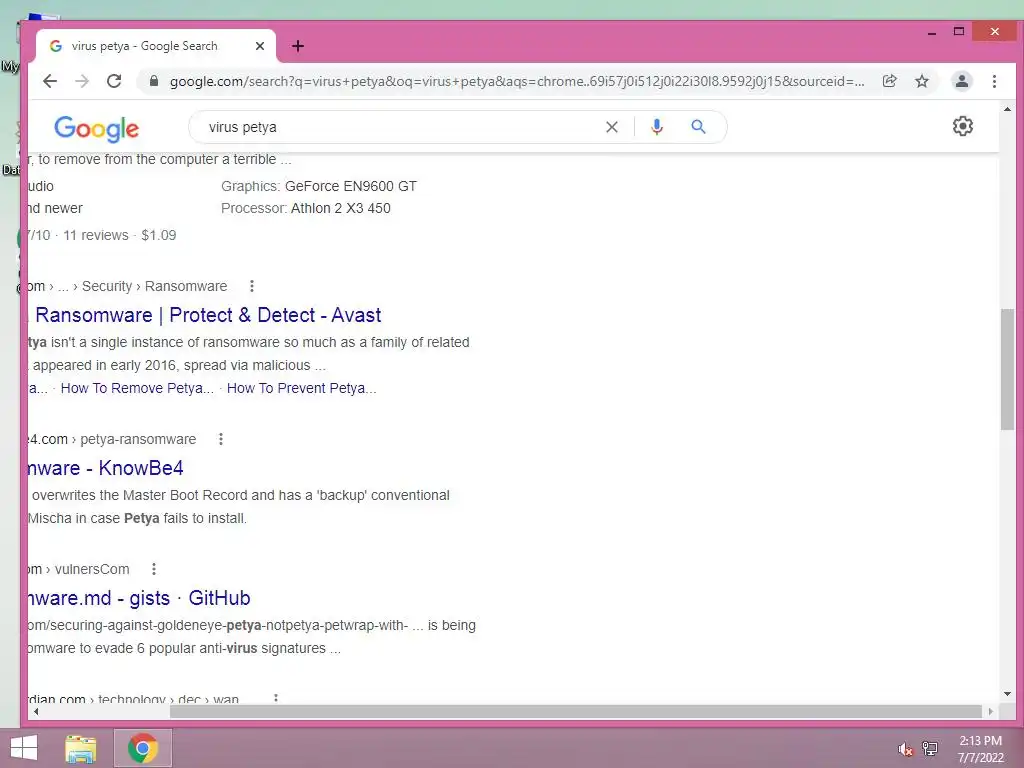Open the gists GitHub result
The image size is (1024, 768).
click(140, 598)
